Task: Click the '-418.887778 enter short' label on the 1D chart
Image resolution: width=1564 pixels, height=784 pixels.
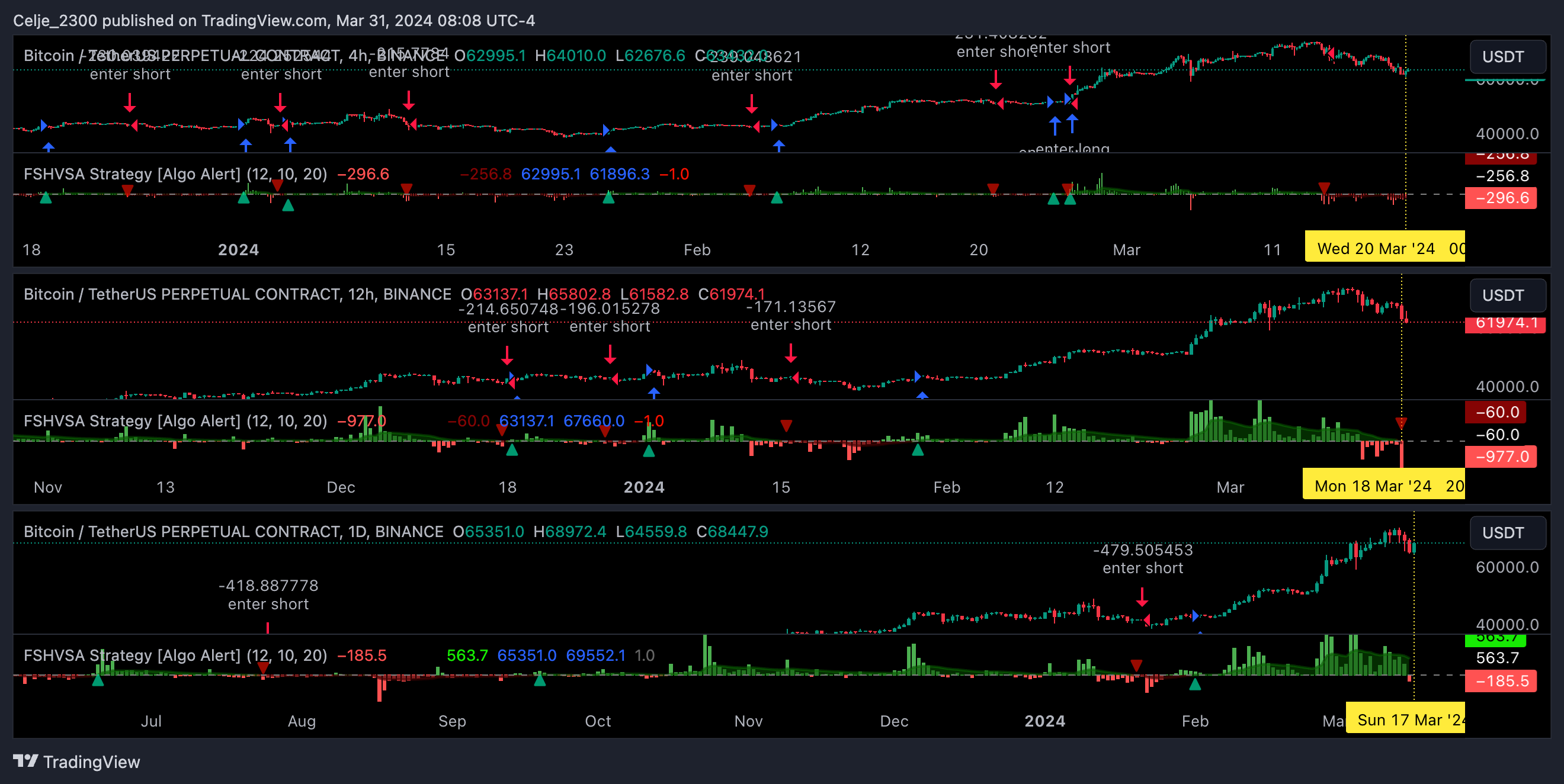Action: (268, 595)
